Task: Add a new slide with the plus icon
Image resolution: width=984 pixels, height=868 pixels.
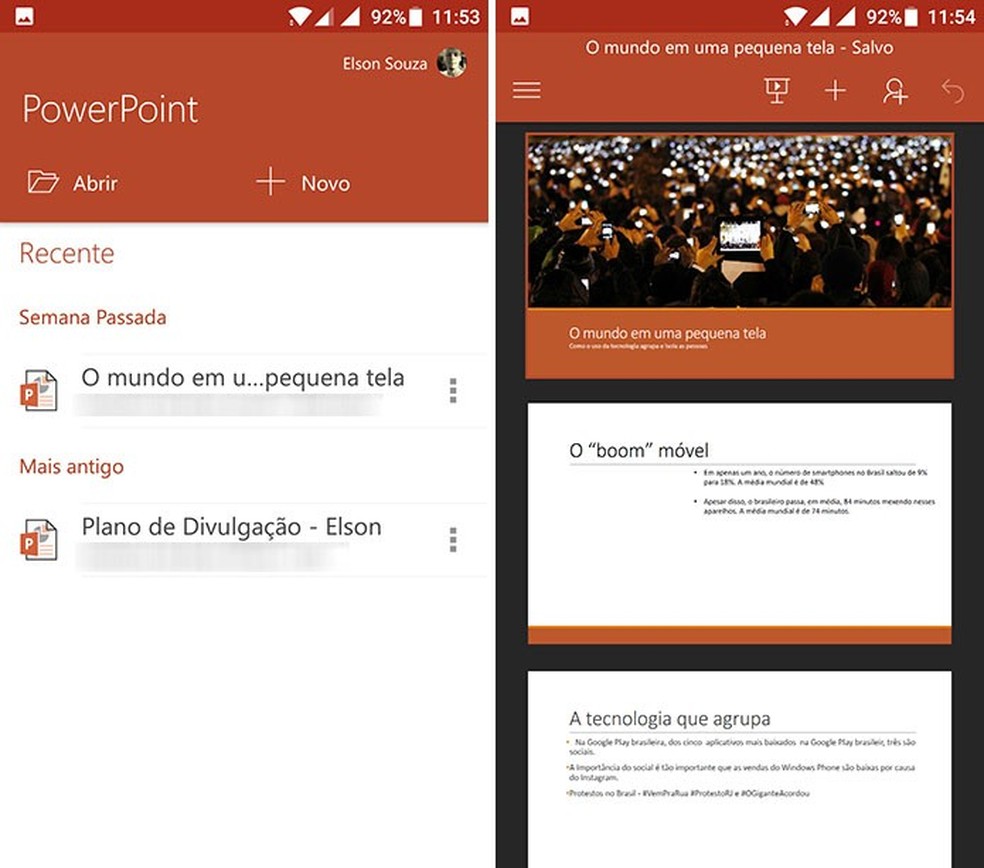Action: (x=836, y=90)
